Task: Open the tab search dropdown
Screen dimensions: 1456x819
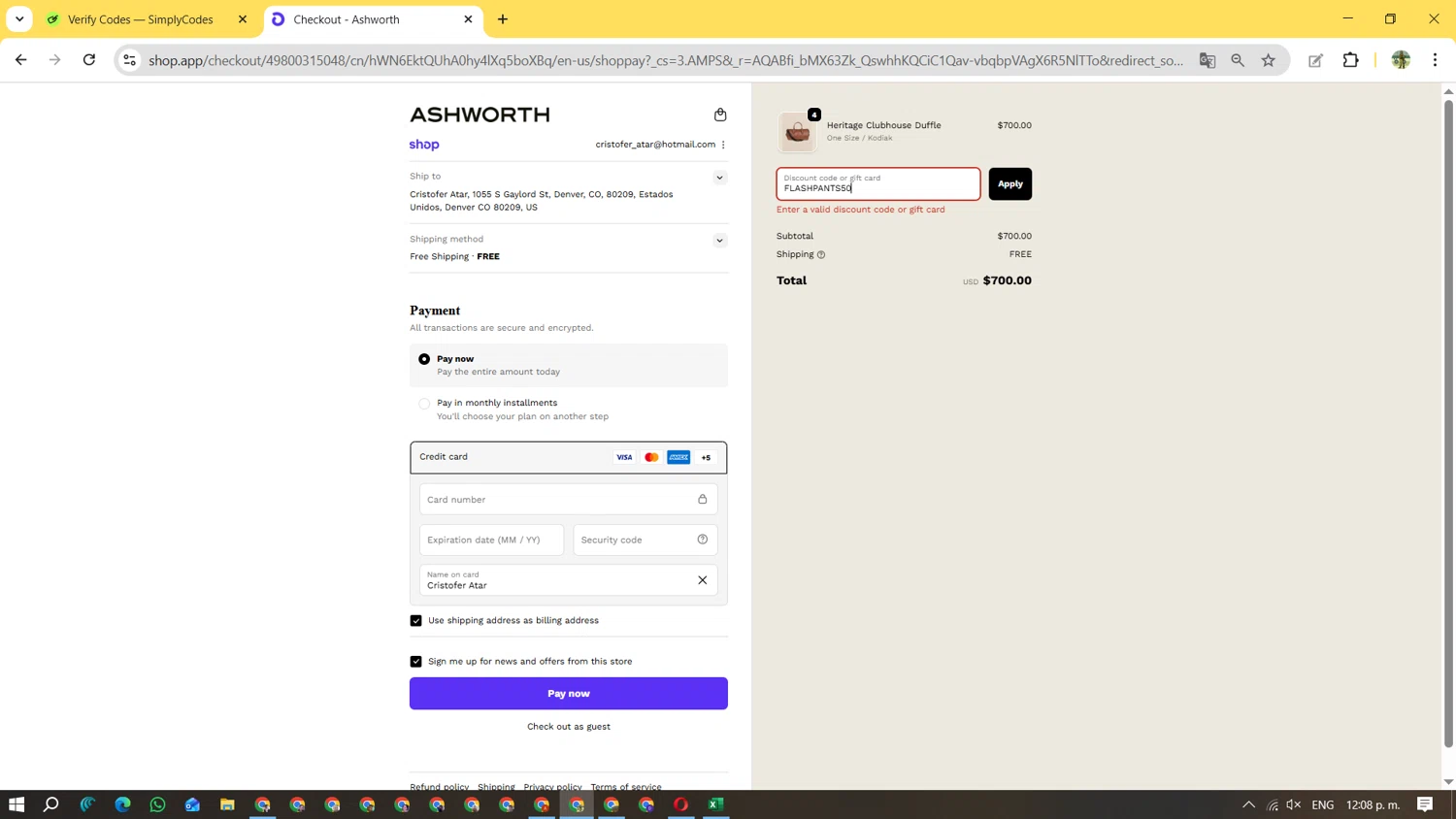Action: click(19, 19)
